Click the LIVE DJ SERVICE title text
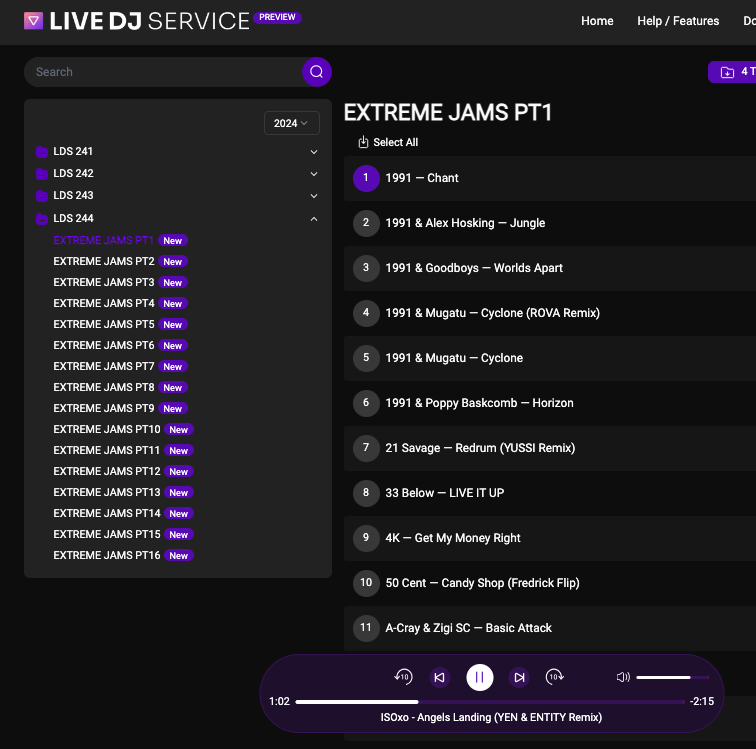 [149, 21]
